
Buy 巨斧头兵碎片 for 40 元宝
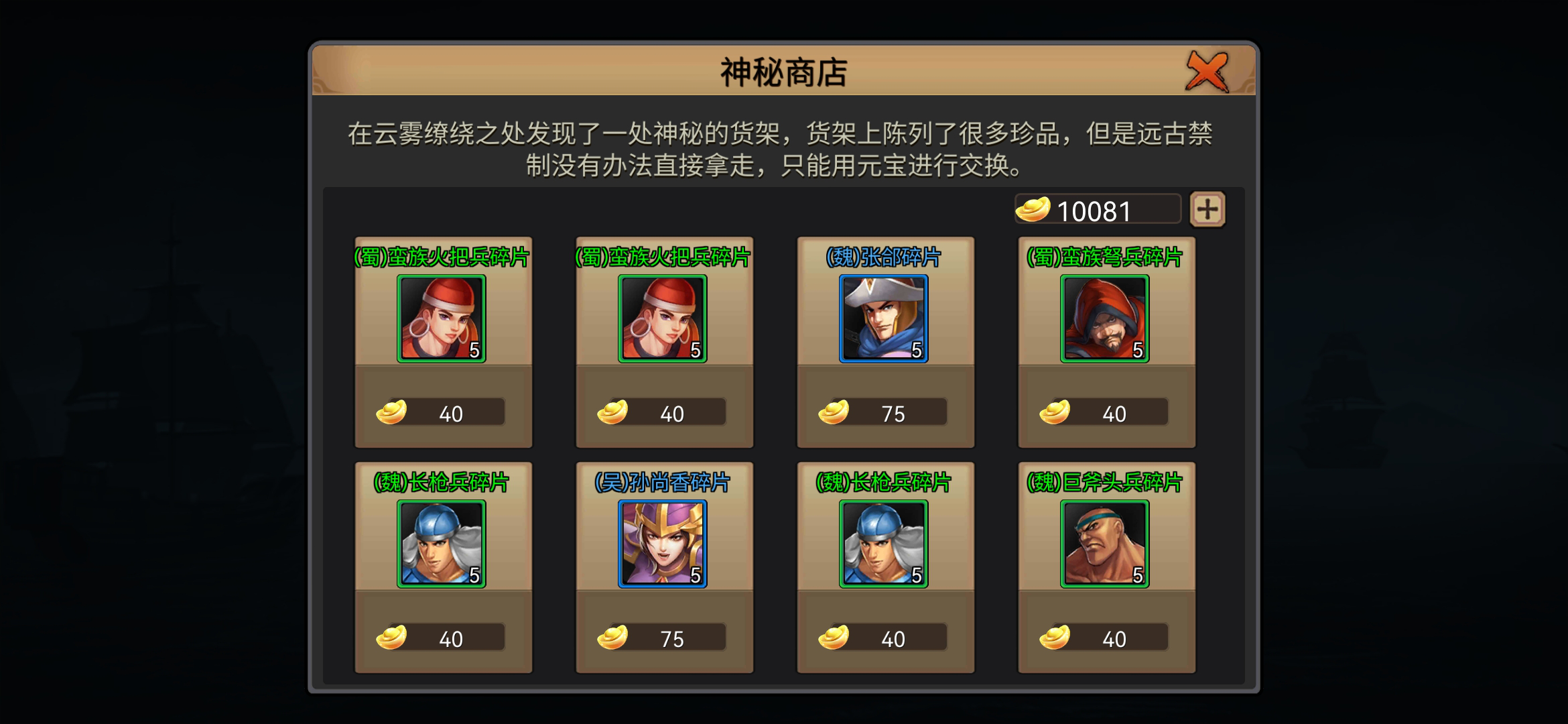coord(1104,637)
